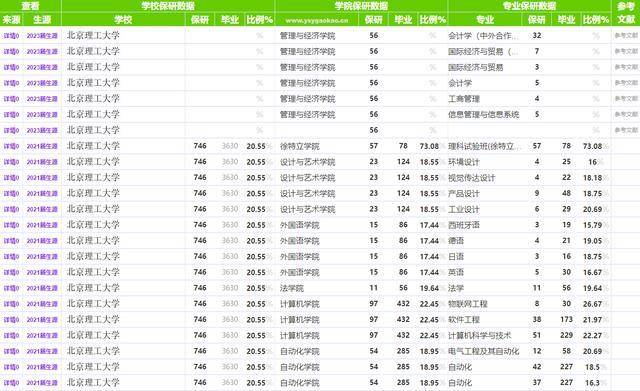Image resolution: width=640 pixels, height=391 pixels.
Task: Select the 工商管理 major cell
Action: tap(464, 99)
